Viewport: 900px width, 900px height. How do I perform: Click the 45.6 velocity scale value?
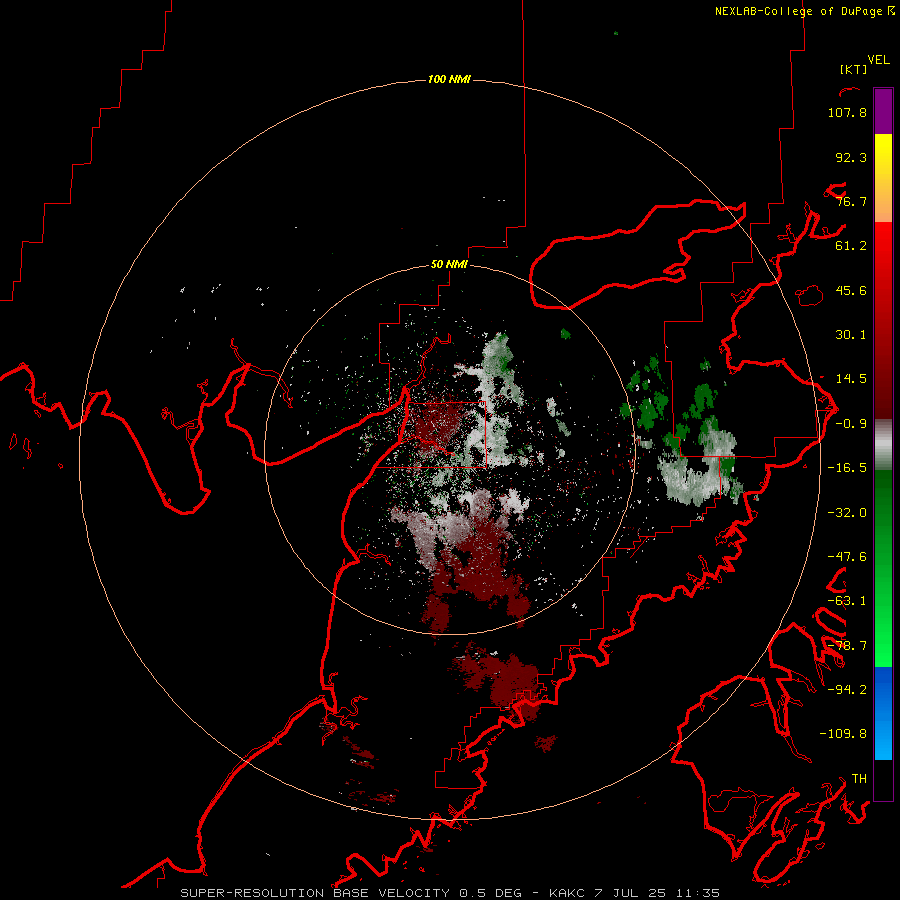click(851, 290)
